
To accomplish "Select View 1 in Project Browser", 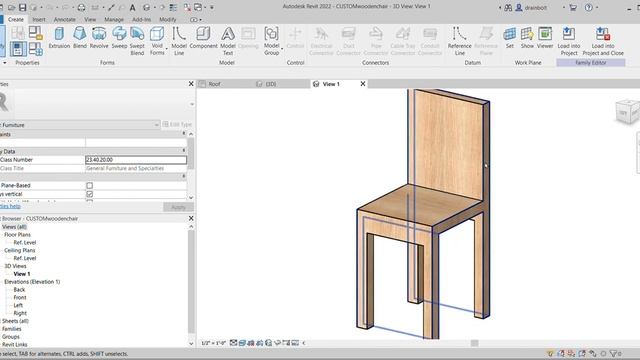I will pos(22,274).
